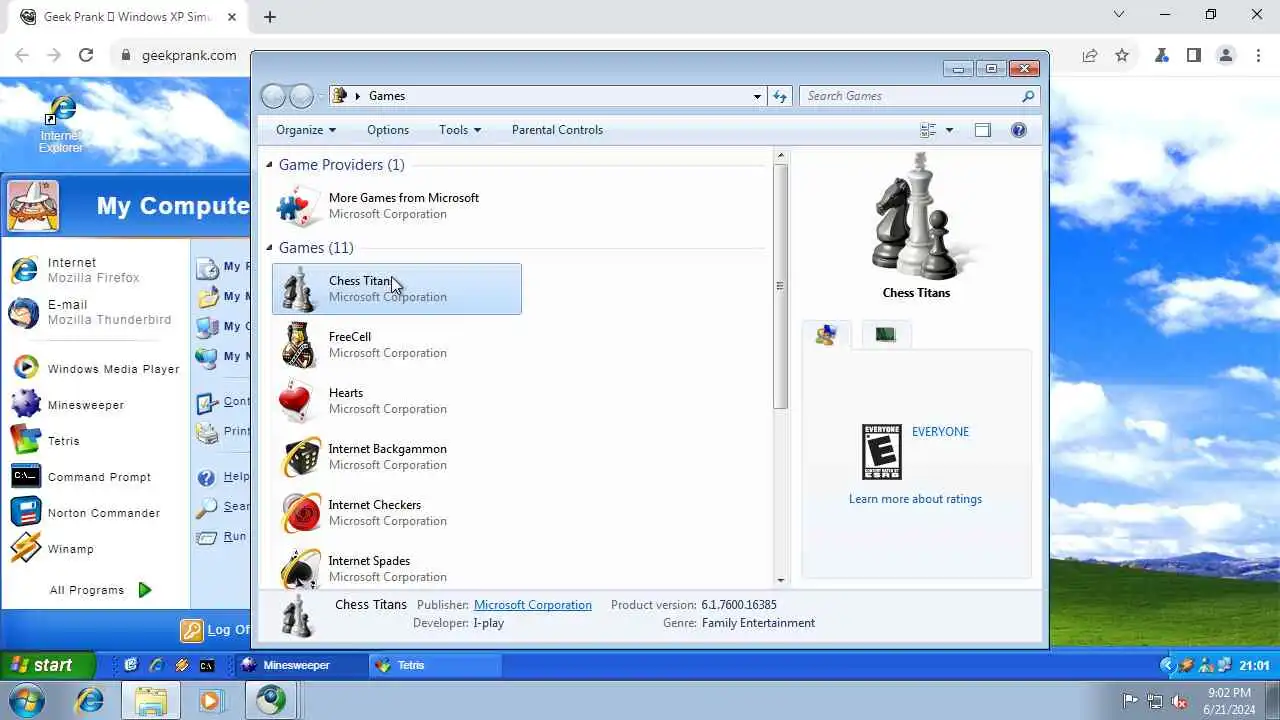Viewport: 1280px width, 720px height.
Task: Click the XP tray clock 21:01
Action: tap(1254, 665)
